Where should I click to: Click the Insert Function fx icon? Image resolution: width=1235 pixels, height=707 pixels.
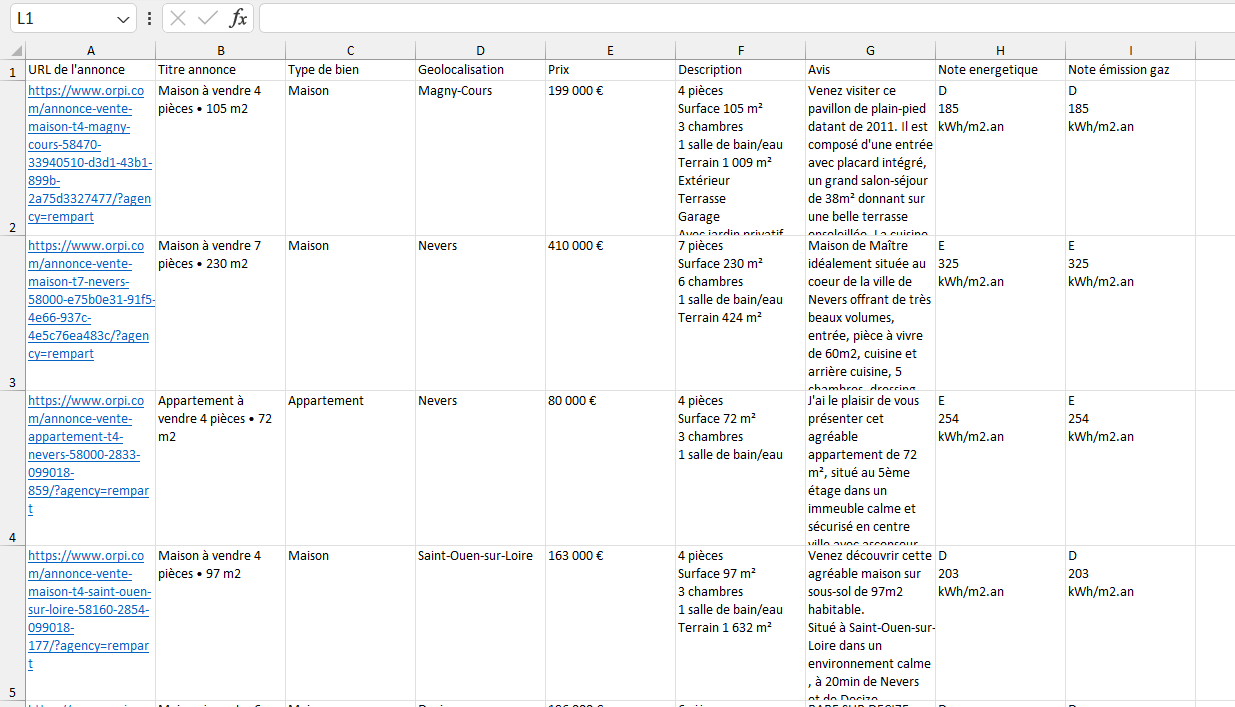[238, 18]
